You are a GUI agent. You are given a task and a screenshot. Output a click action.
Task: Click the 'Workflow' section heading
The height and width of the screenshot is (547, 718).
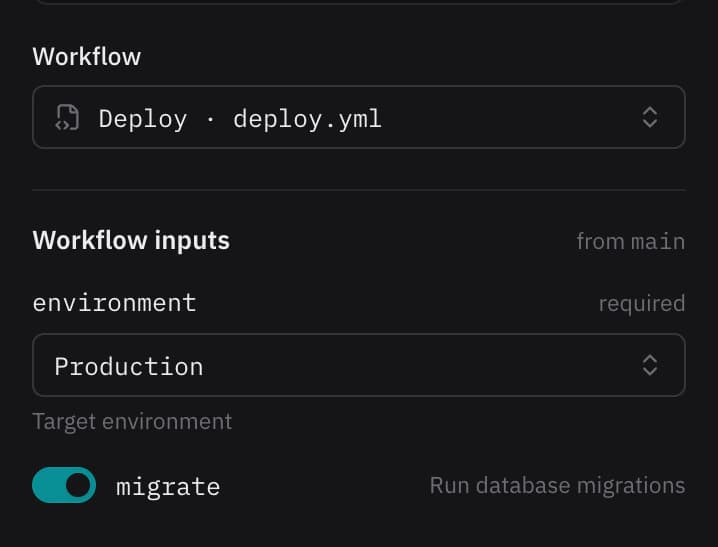[87, 57]
